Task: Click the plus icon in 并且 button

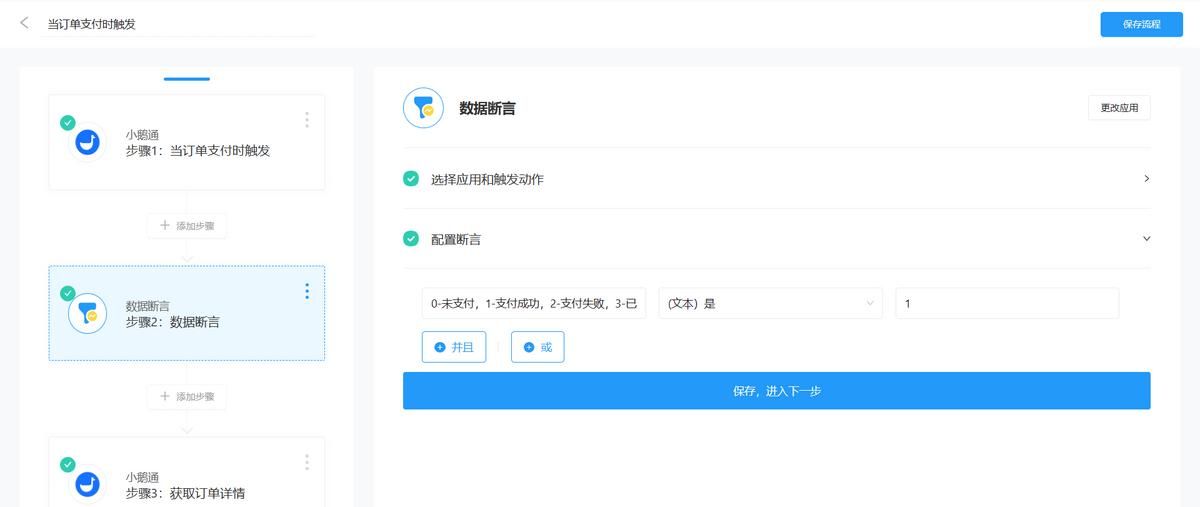Action: click(440, 347)
